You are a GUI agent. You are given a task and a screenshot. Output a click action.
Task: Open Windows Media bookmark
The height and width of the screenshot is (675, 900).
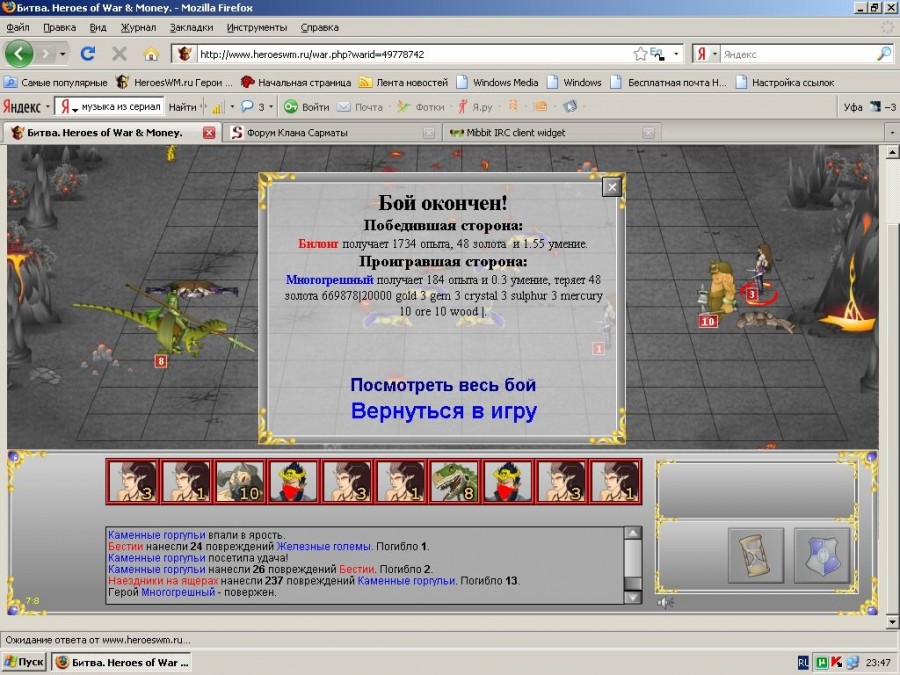(498, 83)
